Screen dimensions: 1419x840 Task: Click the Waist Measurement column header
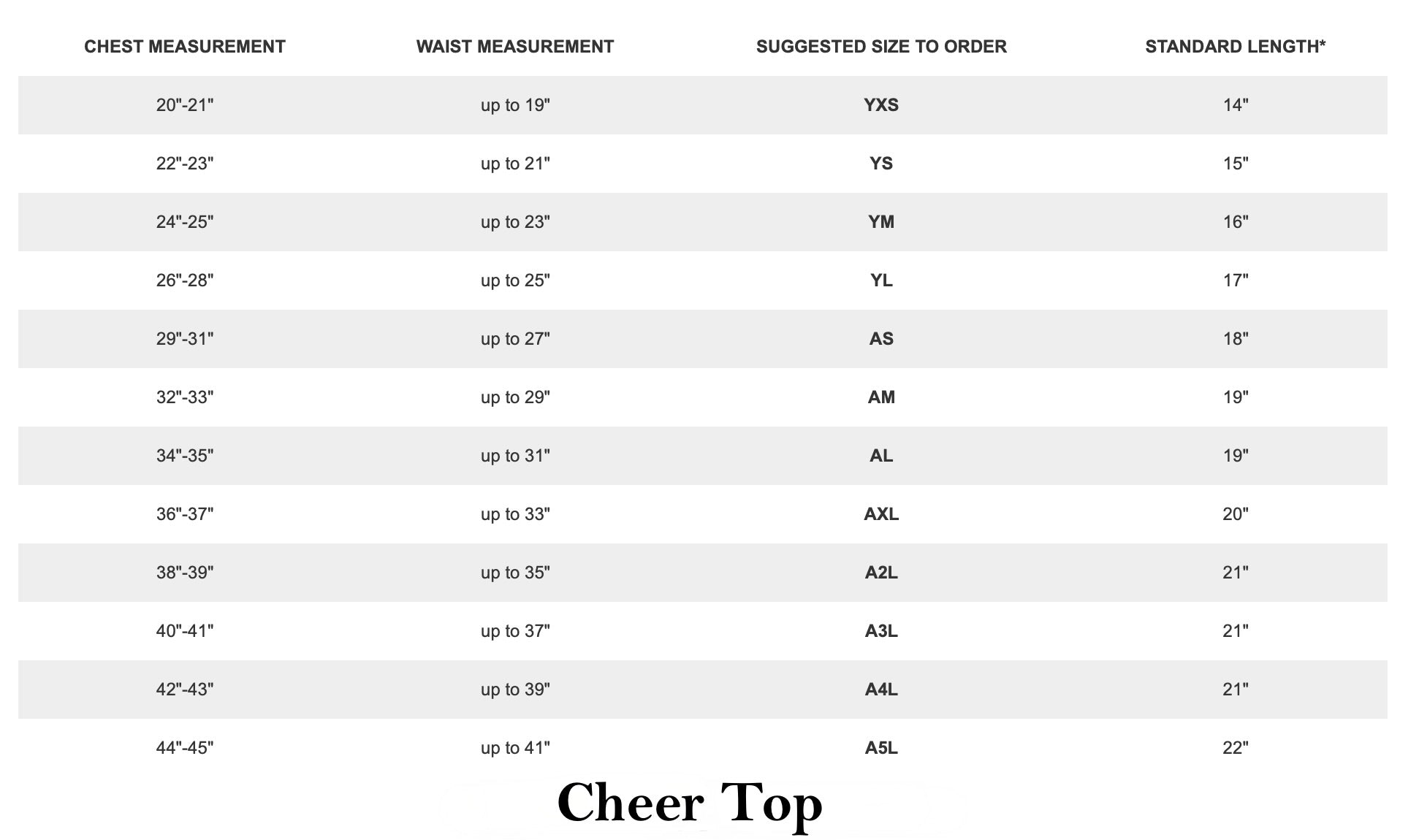tap(515, 47)
